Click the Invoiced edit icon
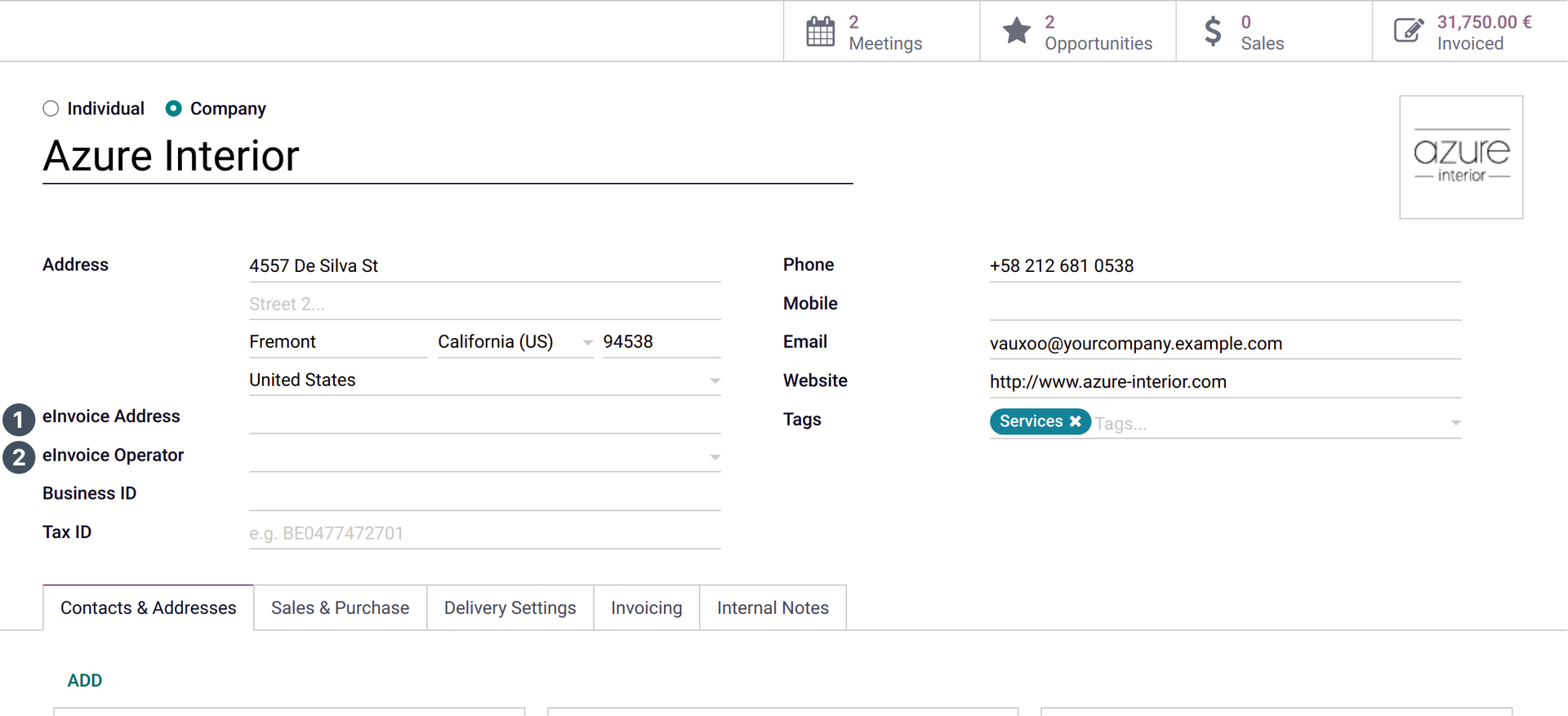The width and height of the screenshot is (1568, 716). [x=1409, y=31]
